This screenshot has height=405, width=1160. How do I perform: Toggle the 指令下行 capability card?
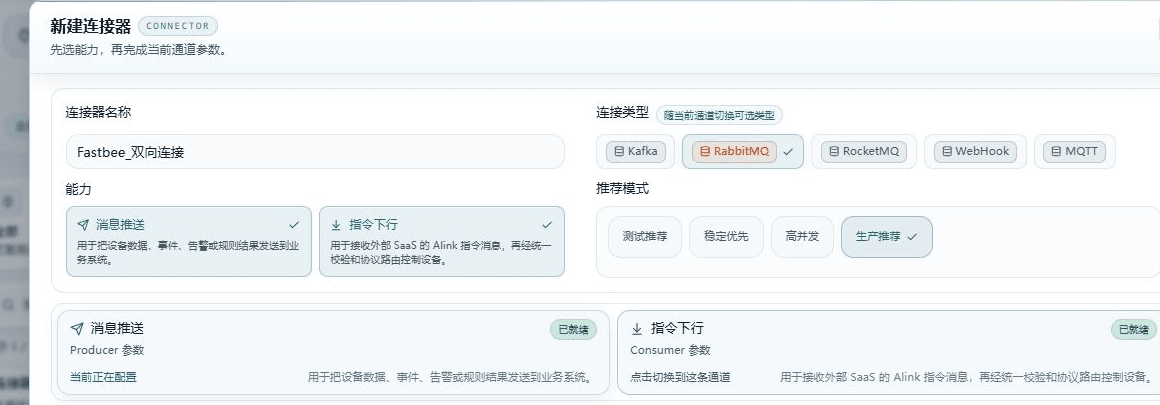(x=442, y=241)
